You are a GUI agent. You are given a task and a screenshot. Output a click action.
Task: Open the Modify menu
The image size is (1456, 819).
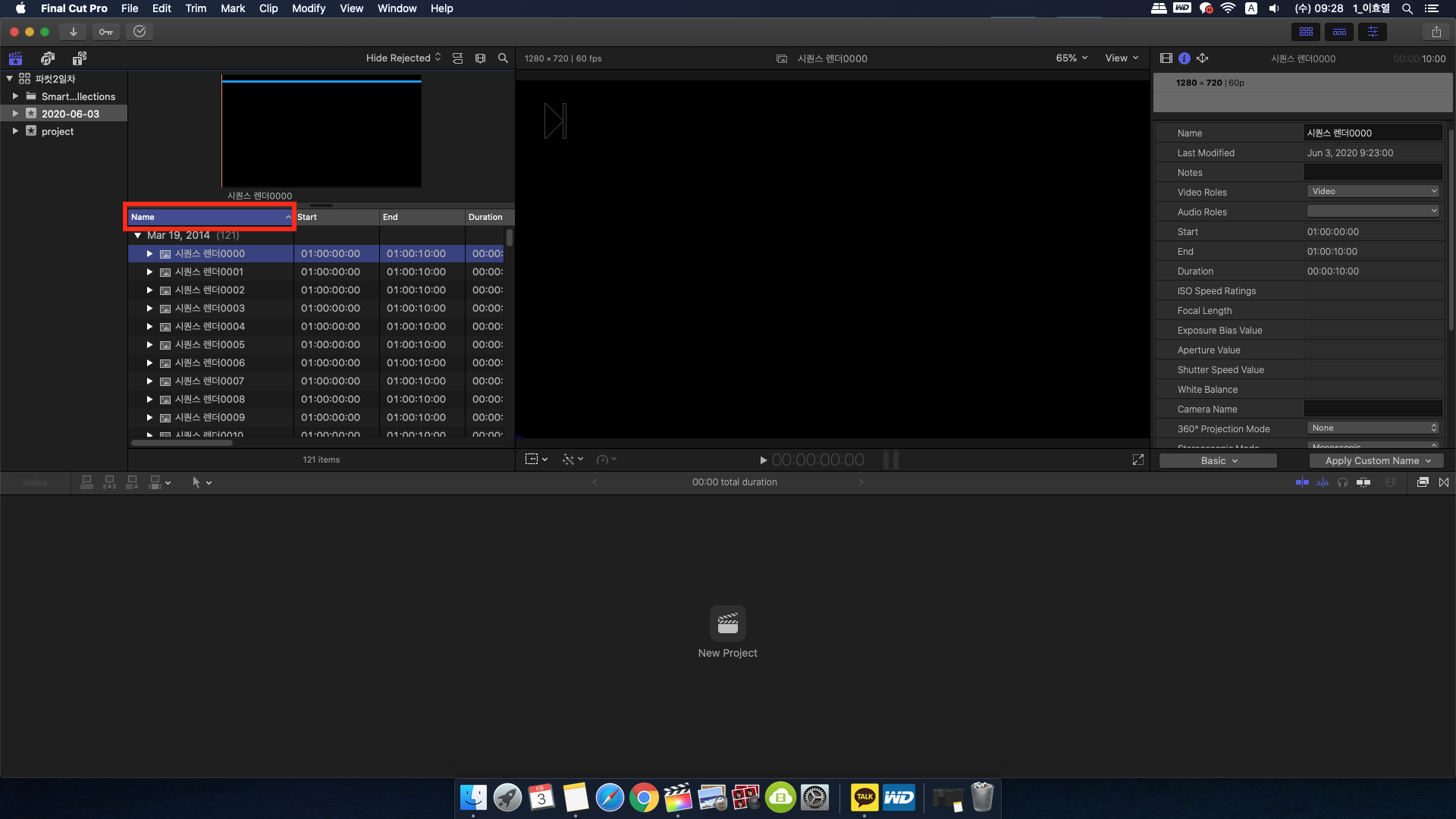309,8
